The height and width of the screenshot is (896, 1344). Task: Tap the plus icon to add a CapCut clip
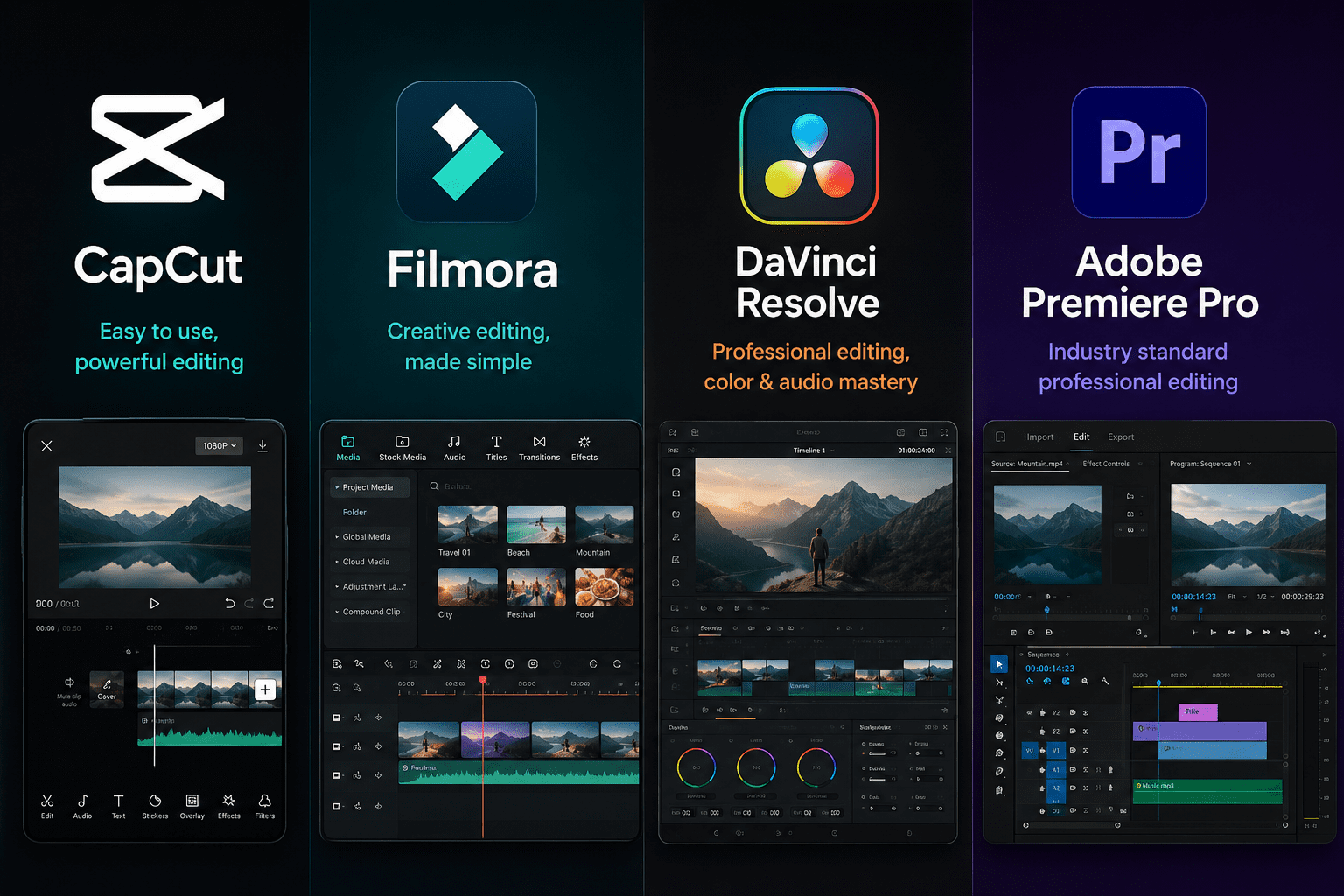pos(265,689)
